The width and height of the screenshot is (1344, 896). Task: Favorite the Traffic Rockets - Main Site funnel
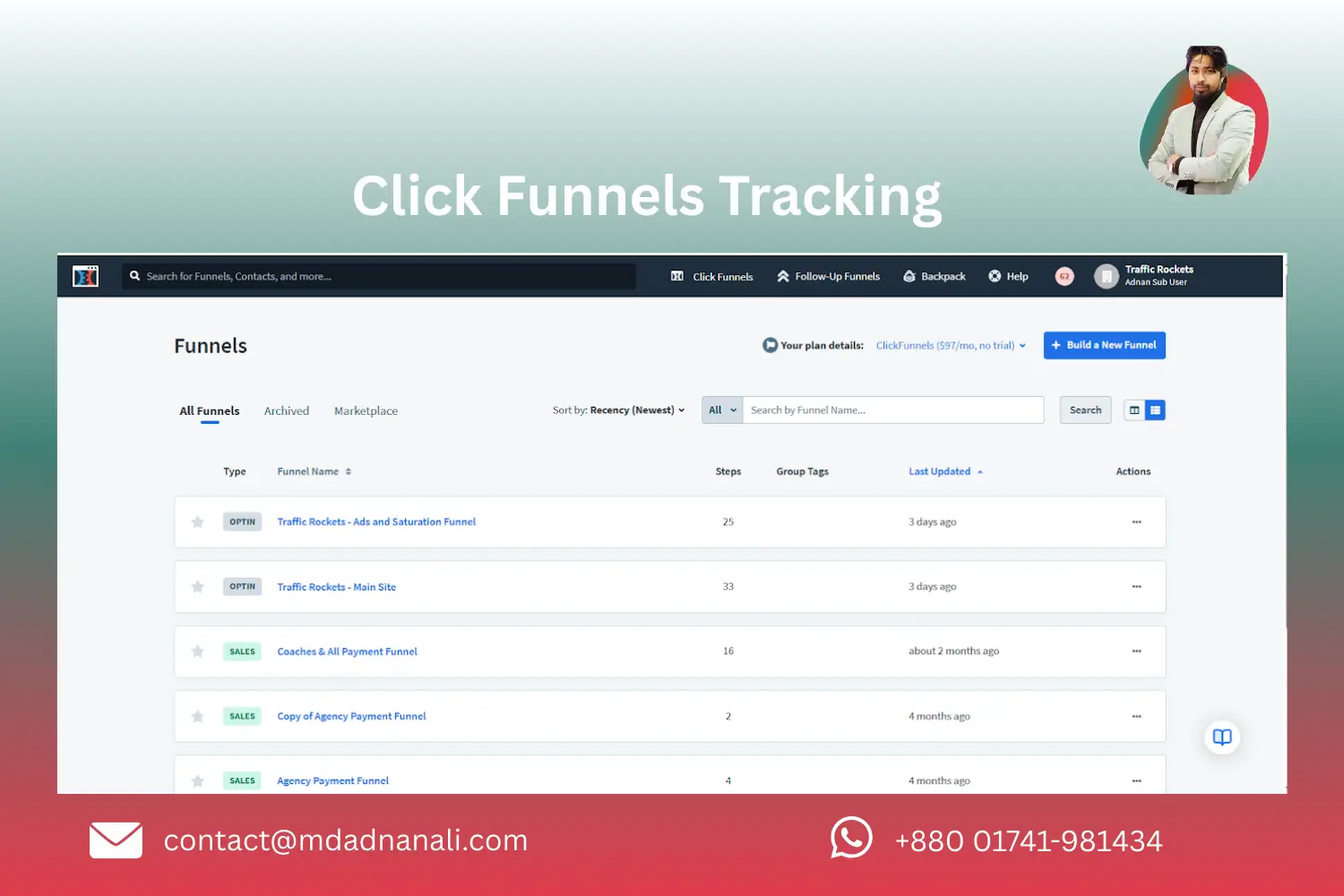pos(197,587)
